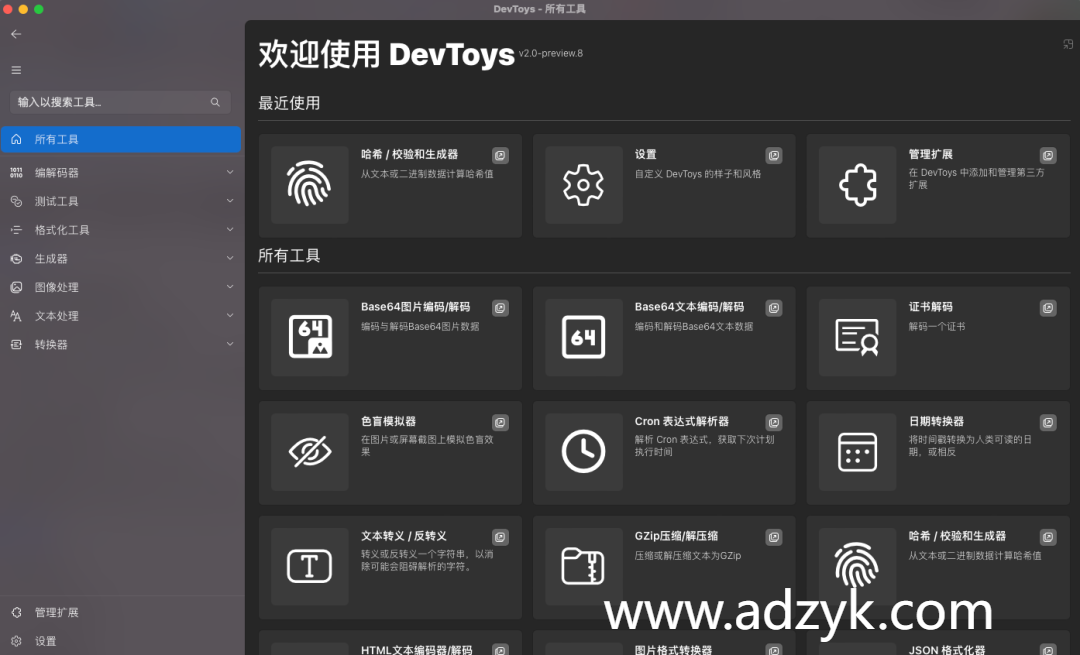The height and width of the screenshot is (655, 1080).
Task: Open the GZip压缩/解压缩 tool
Action: pos(664,567)
